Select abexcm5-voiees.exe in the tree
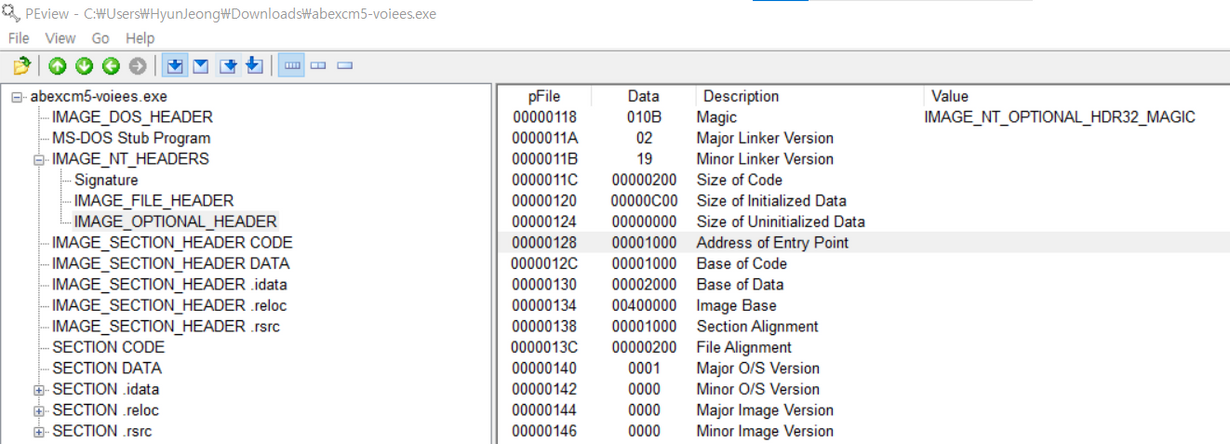 pos(98,97)
